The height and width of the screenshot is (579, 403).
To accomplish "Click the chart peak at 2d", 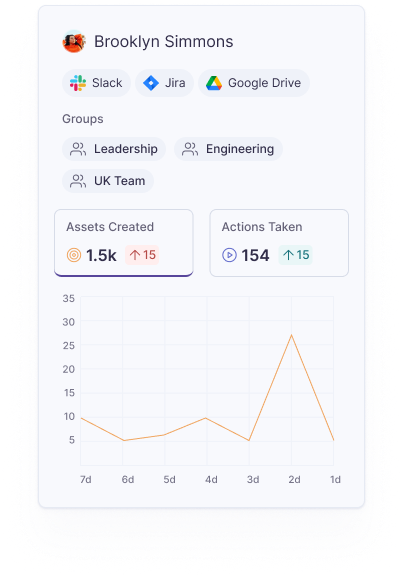I will [x=291, y=335].
